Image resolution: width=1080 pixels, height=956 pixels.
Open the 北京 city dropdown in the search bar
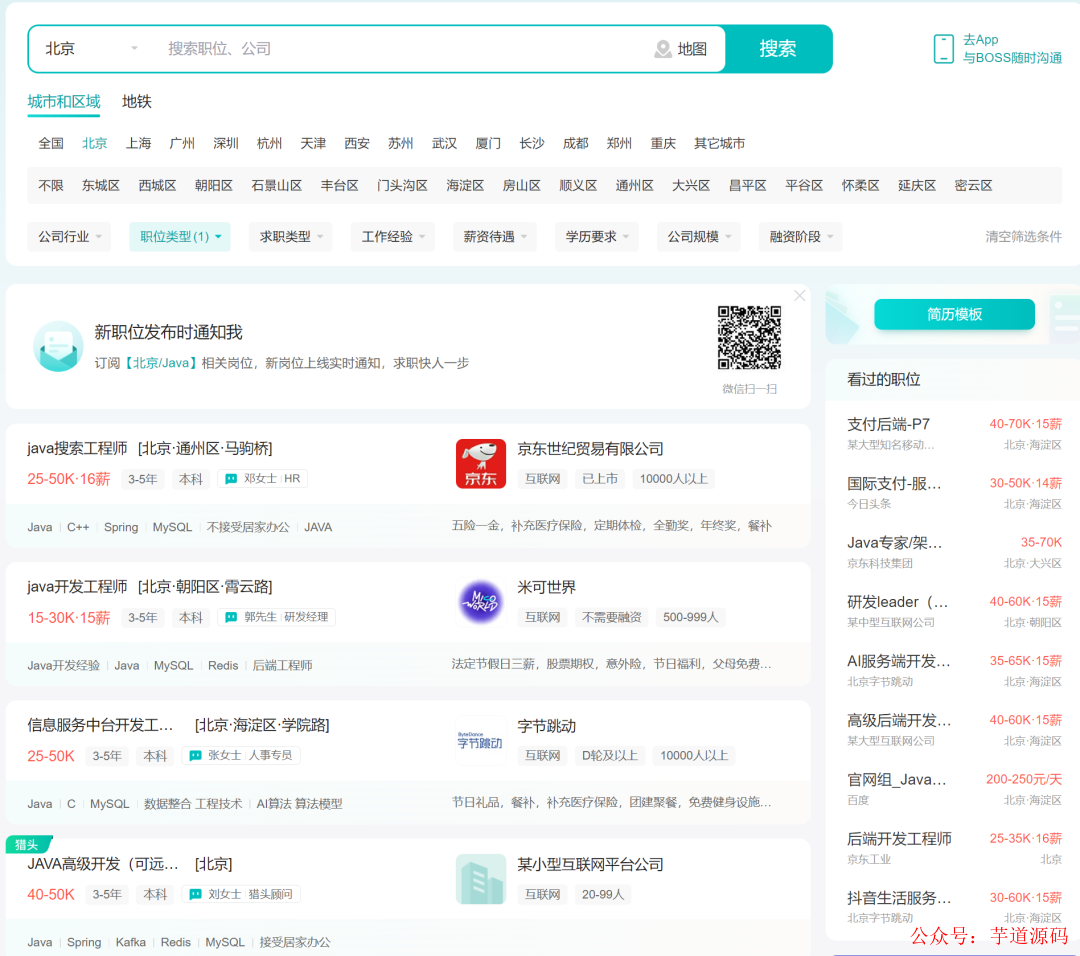(91, 49)
